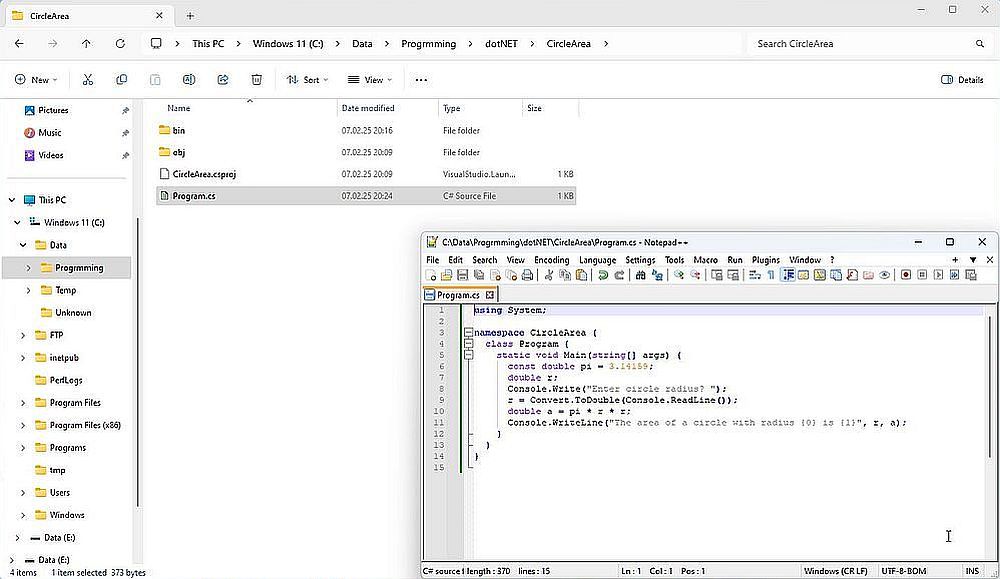This screenshot has width=1000, height=579.
Task: Zoom in using the Notepad++ toolbar icon
Action: pos(679,275)
